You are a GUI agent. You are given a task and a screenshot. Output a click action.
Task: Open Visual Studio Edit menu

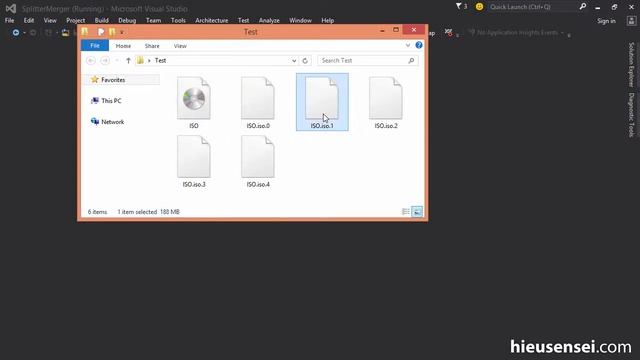click(29, 20)
